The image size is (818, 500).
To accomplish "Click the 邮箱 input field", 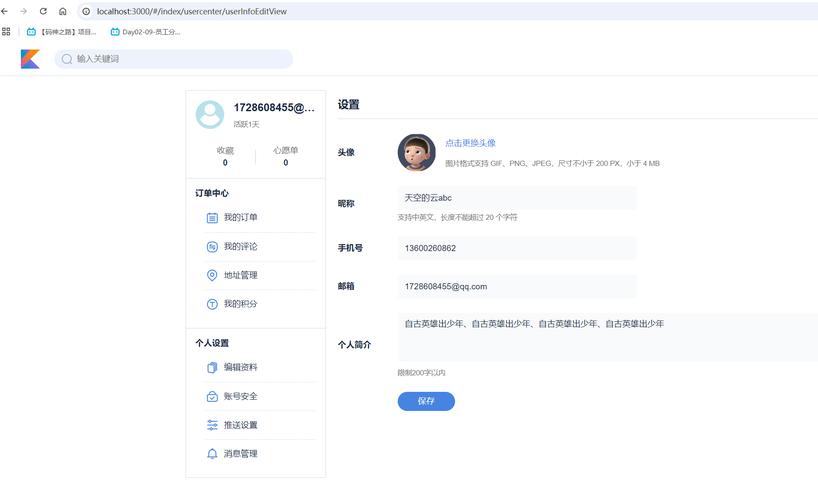I will (516, 286).
